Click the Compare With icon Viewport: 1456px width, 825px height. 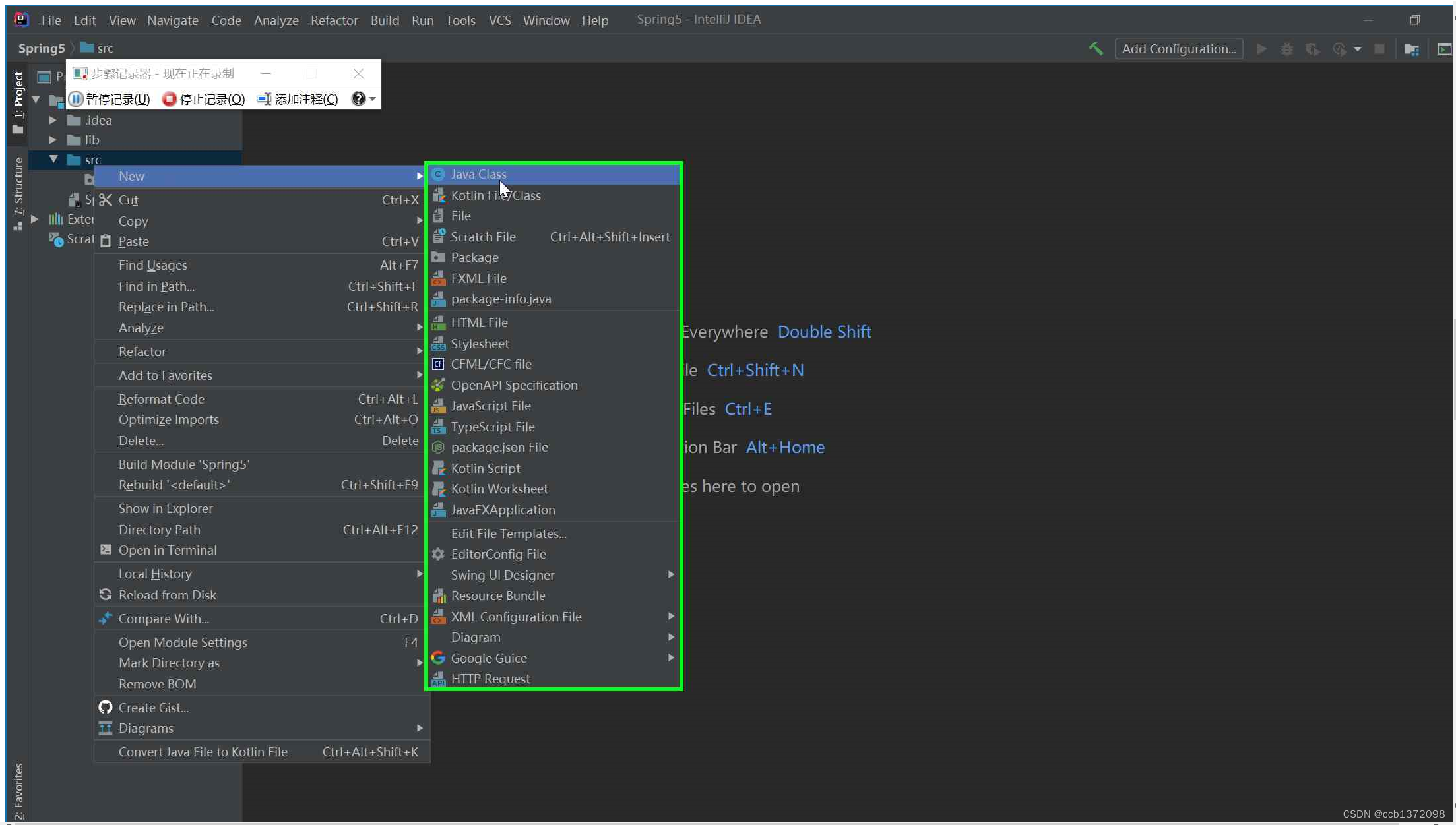106,619
